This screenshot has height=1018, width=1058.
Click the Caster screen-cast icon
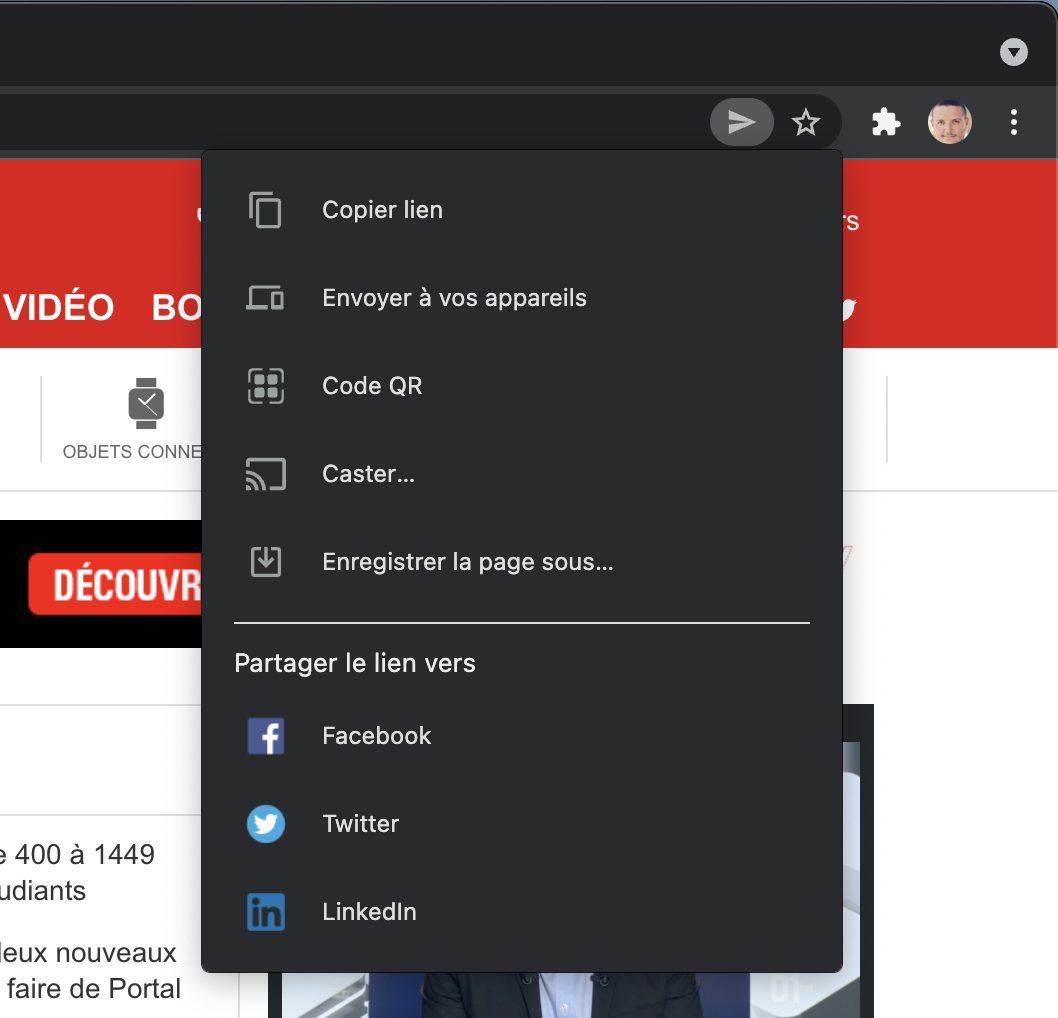tap(266, 474)
